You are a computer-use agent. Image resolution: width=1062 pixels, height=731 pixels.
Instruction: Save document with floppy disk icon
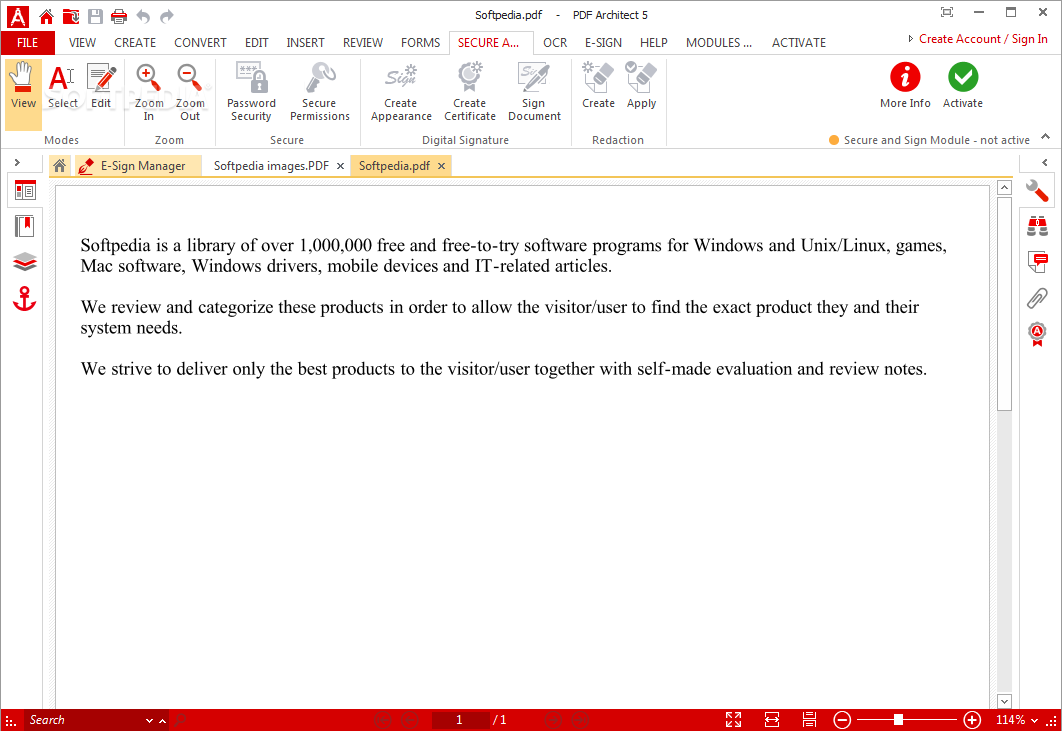tap(95, 16)
